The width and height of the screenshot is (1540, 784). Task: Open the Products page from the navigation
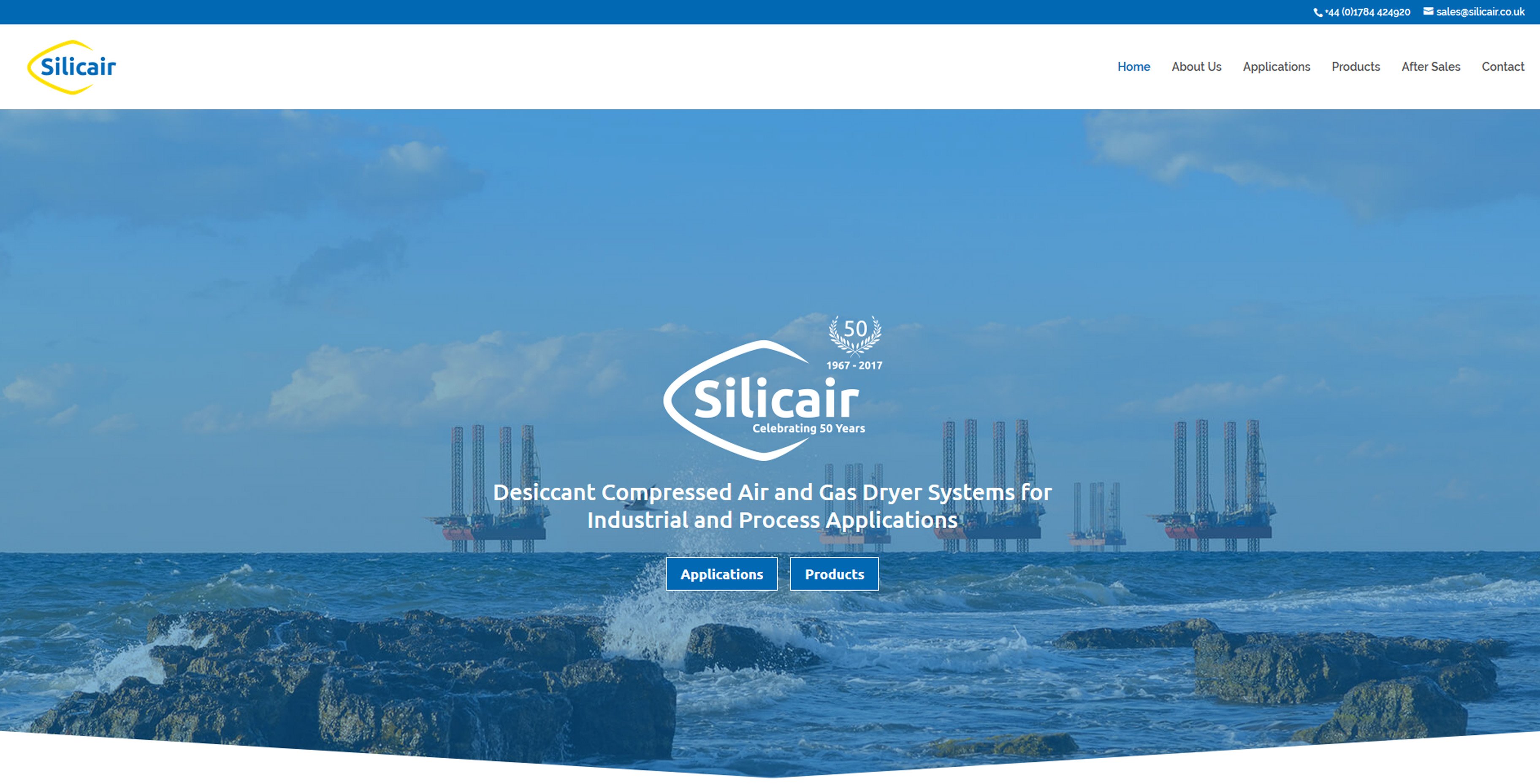1356,67
